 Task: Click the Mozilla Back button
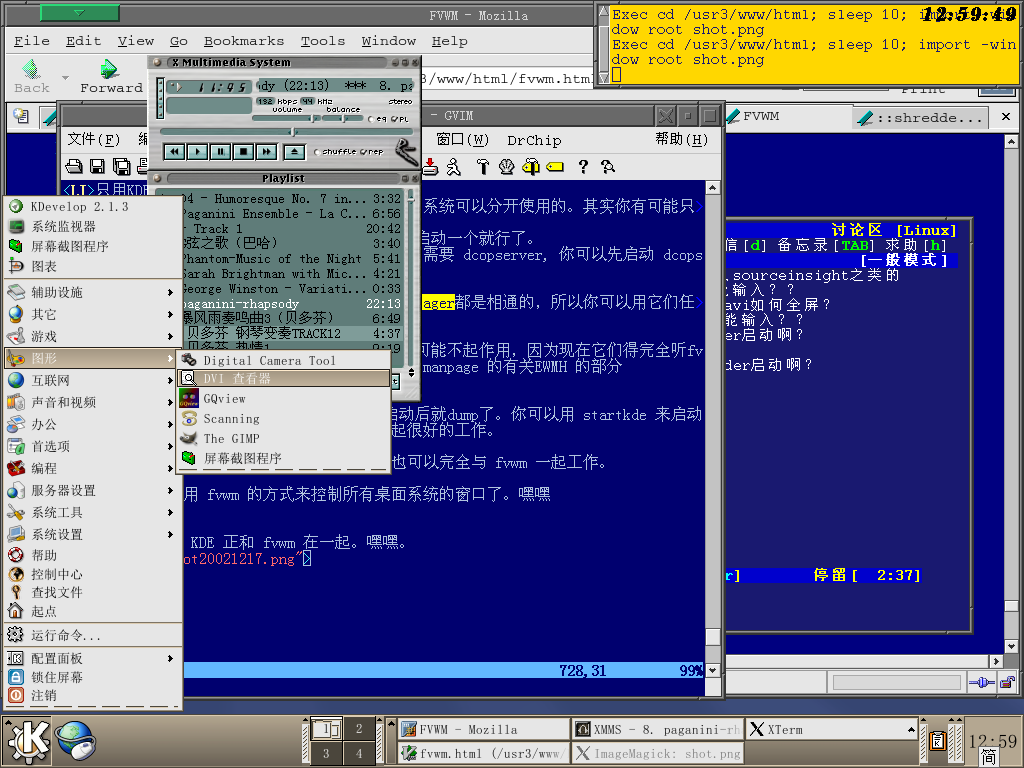[x=31, y=76]
